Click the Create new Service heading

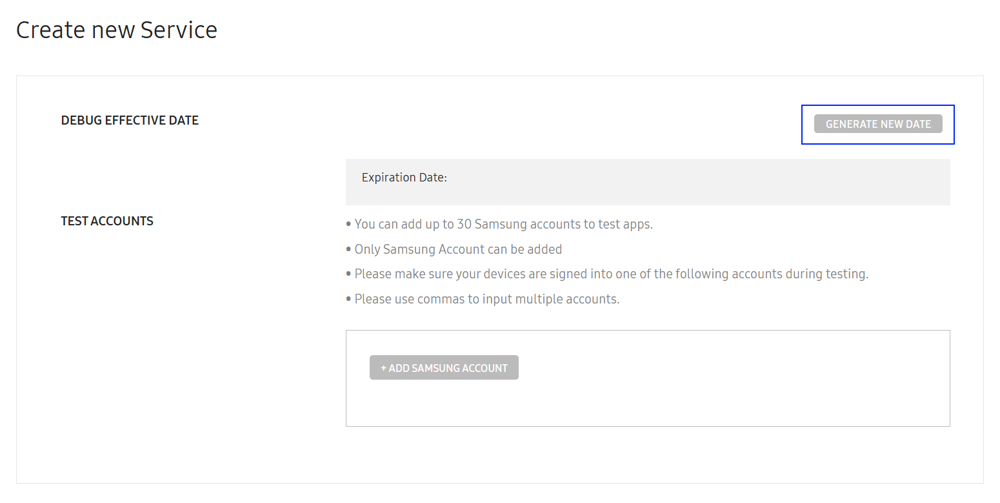[x=117, y=30]
